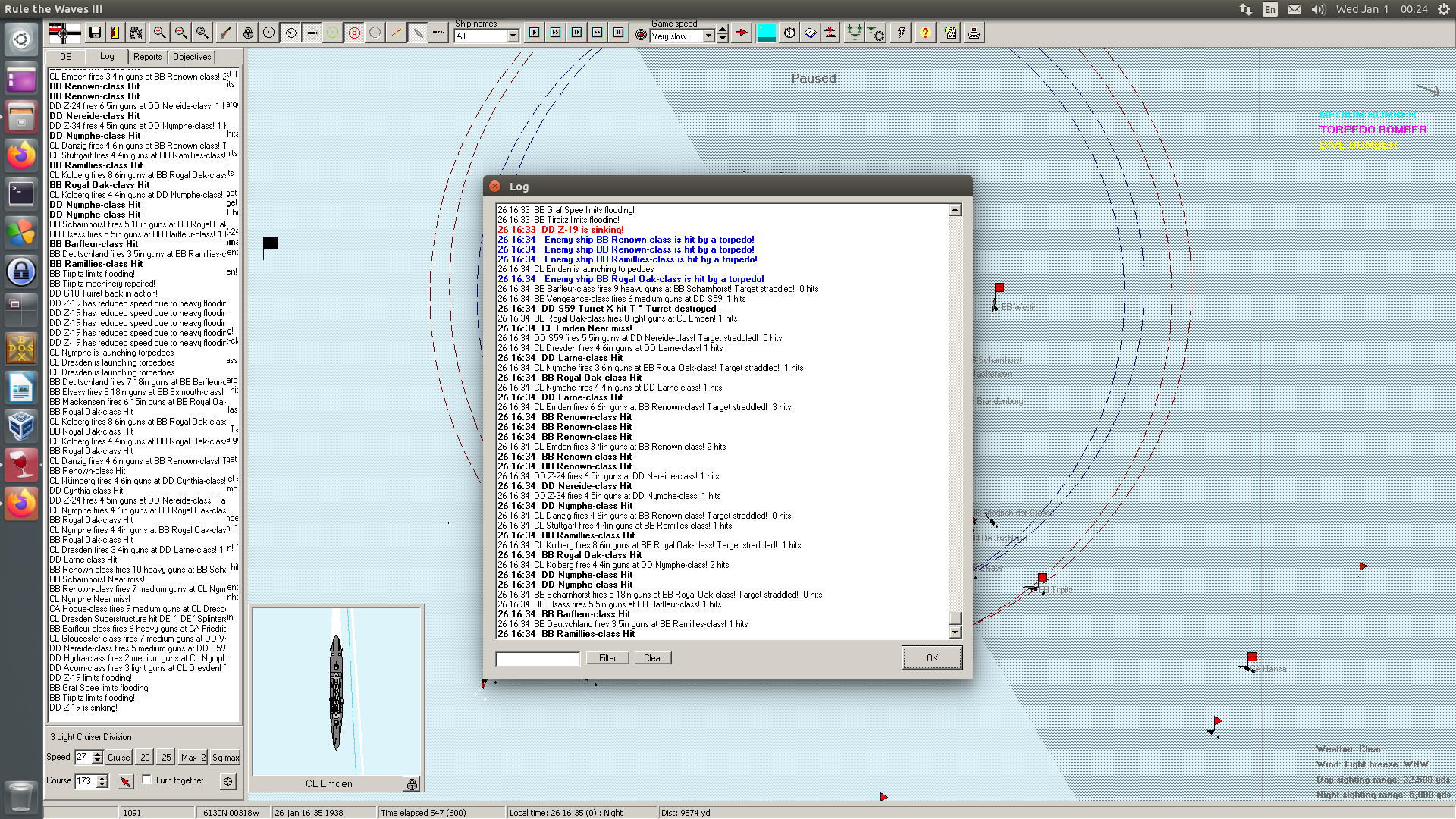Open the gears preferences icon
This screenshot has height=819, width=1456.
136,33
